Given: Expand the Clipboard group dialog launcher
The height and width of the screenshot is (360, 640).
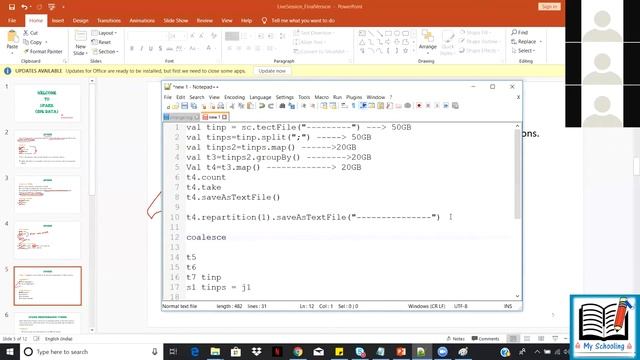Looking at the screenshot, I should click(65, 61).
